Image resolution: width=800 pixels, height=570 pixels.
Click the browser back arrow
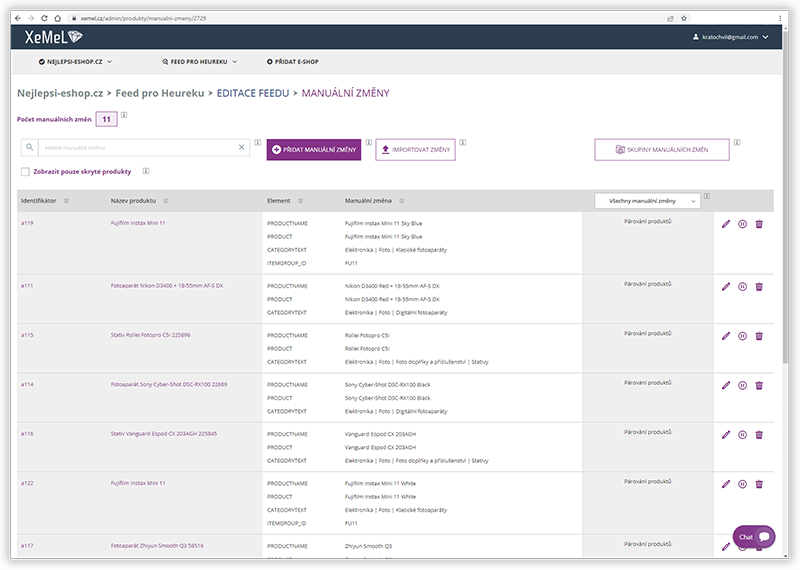pos(18,18)
